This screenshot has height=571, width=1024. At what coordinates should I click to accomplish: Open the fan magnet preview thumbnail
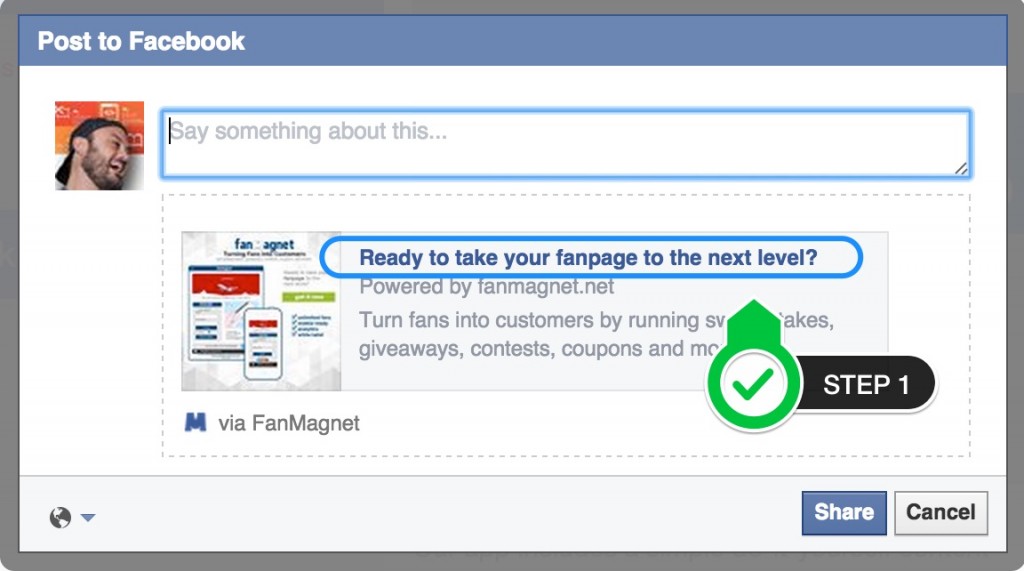[x=261, y=311]
